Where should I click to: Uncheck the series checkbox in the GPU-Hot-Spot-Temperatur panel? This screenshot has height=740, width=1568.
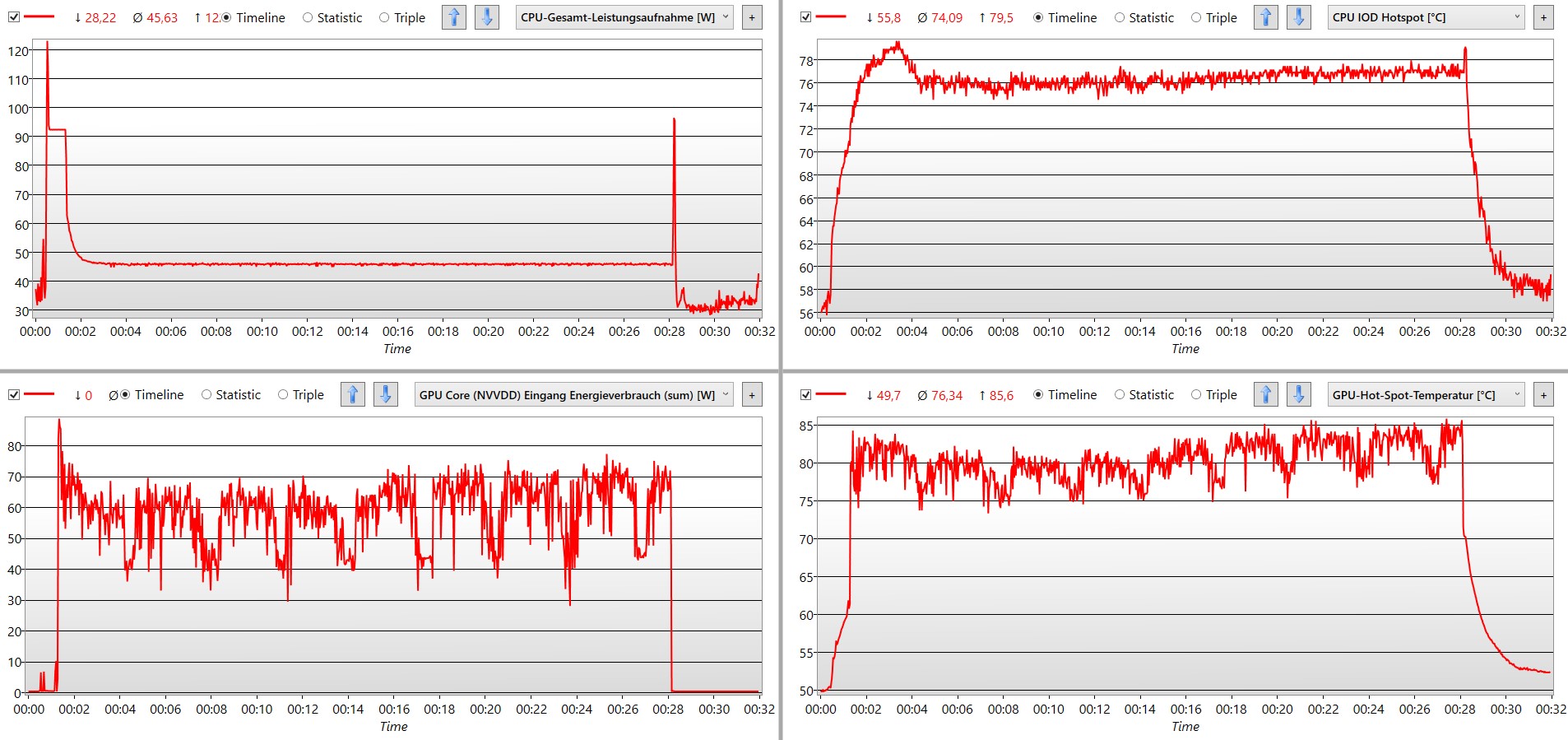[805, 395]
